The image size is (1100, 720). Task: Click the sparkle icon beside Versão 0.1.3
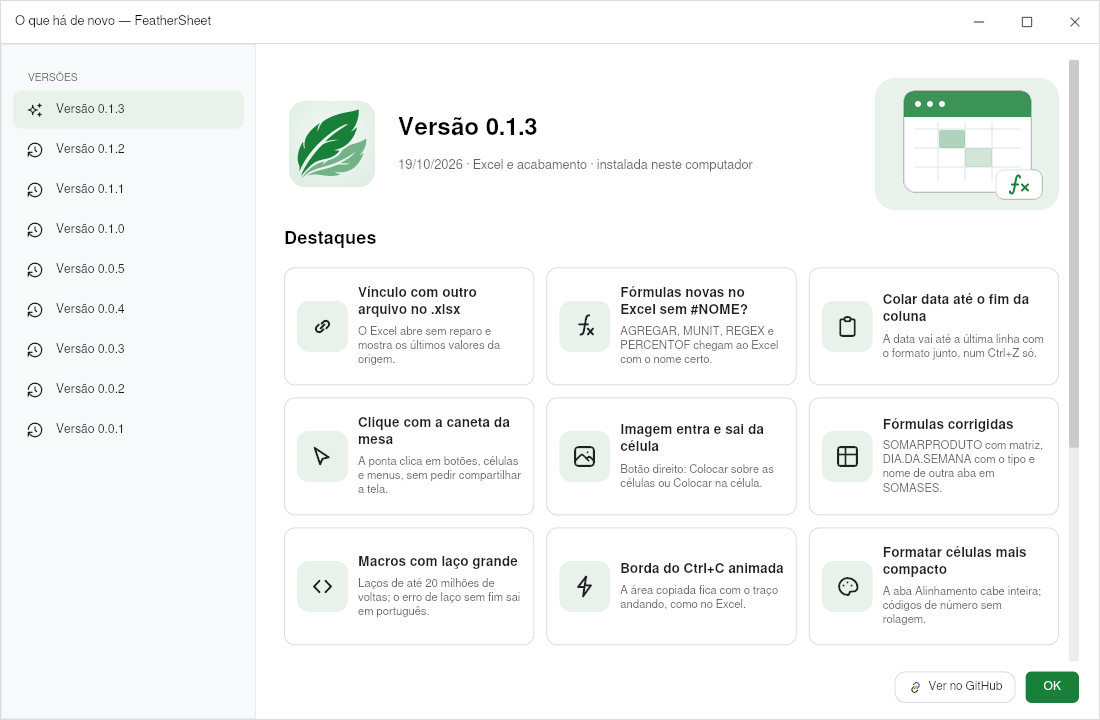pos(35,109)
